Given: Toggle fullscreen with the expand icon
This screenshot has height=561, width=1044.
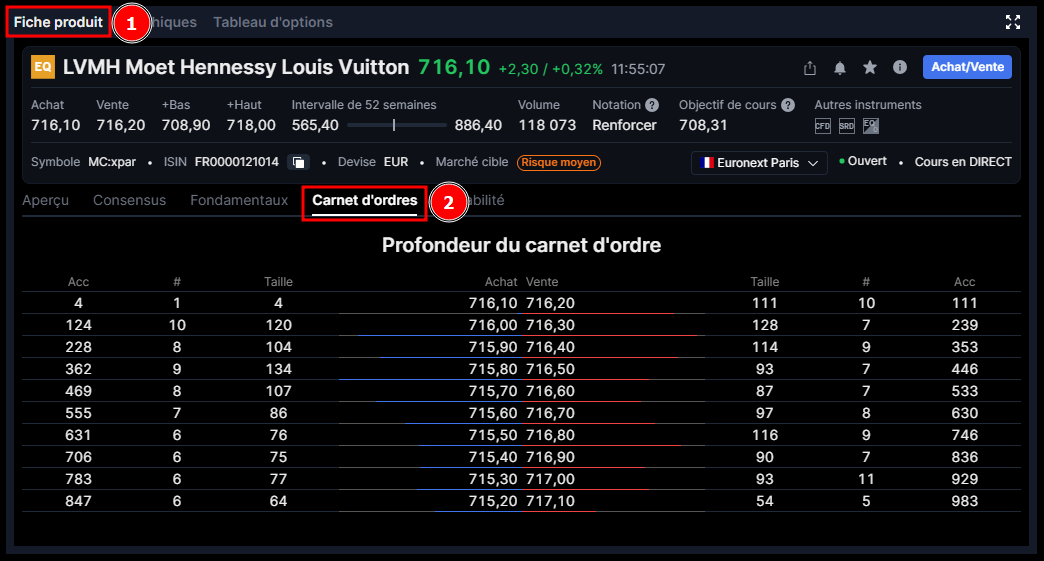Looking at the screenshot, I should pos(1013,22).
